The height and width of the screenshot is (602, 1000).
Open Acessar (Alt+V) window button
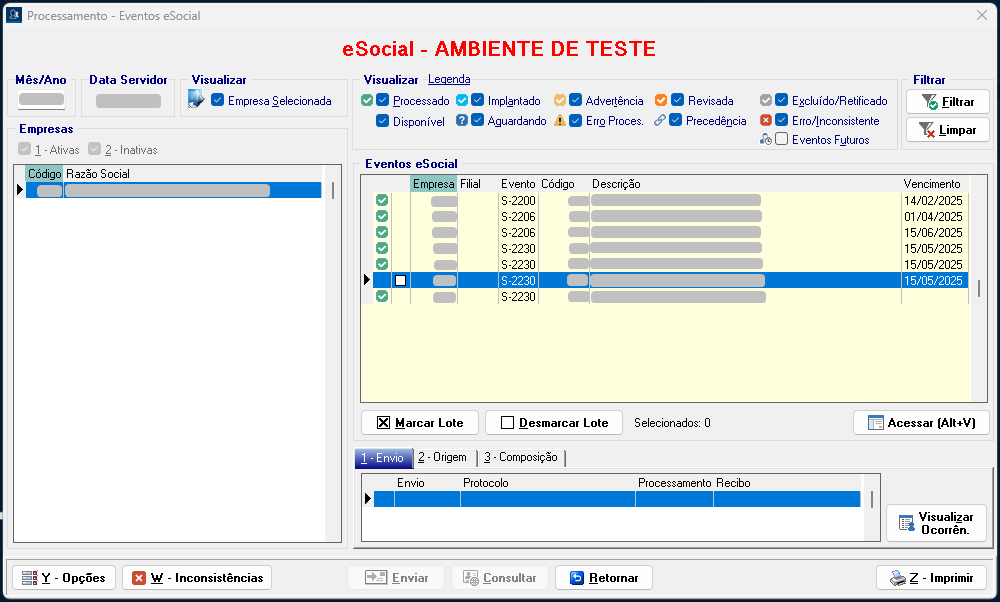(921, 423)
